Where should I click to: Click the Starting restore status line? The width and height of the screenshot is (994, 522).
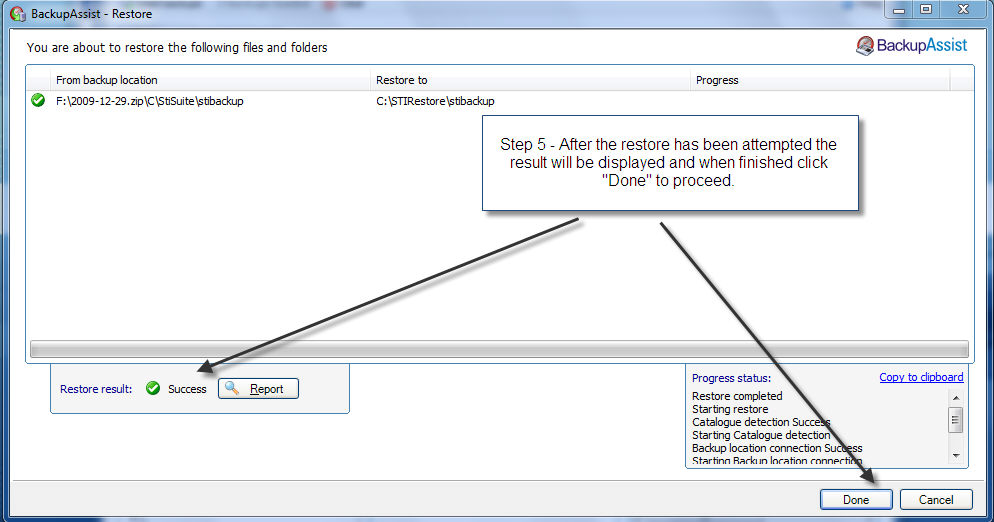pos(730,409)
